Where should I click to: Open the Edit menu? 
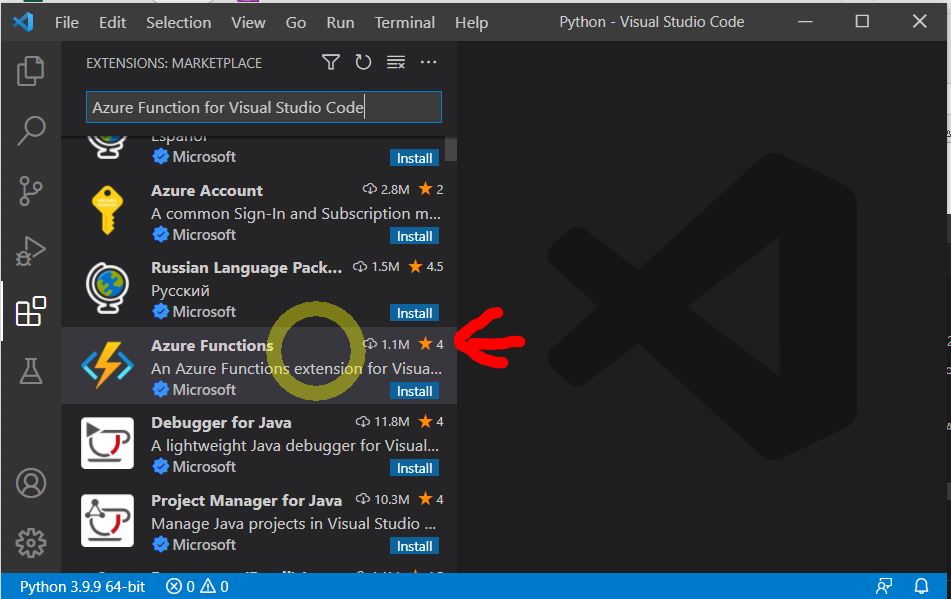[x=112, y=22]
